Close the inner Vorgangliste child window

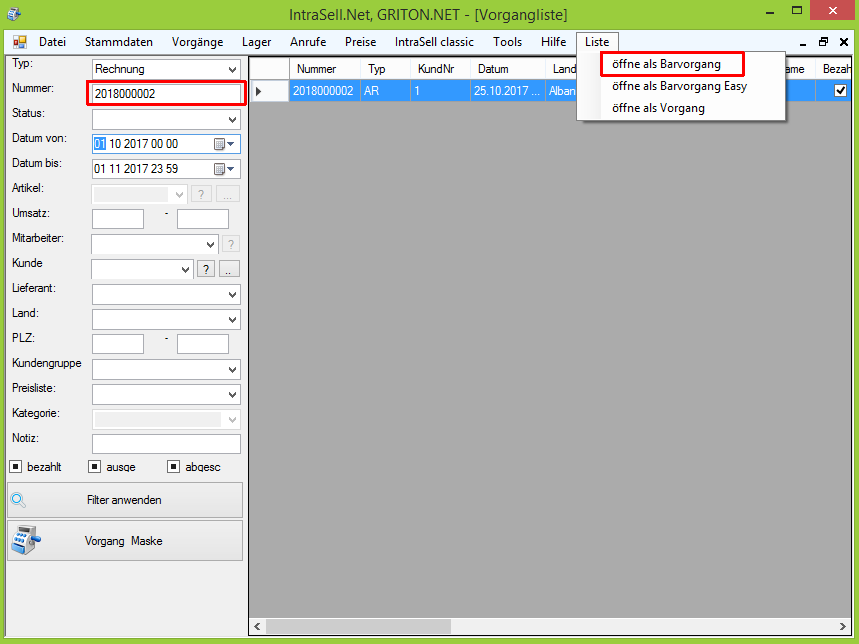point(844,42)
